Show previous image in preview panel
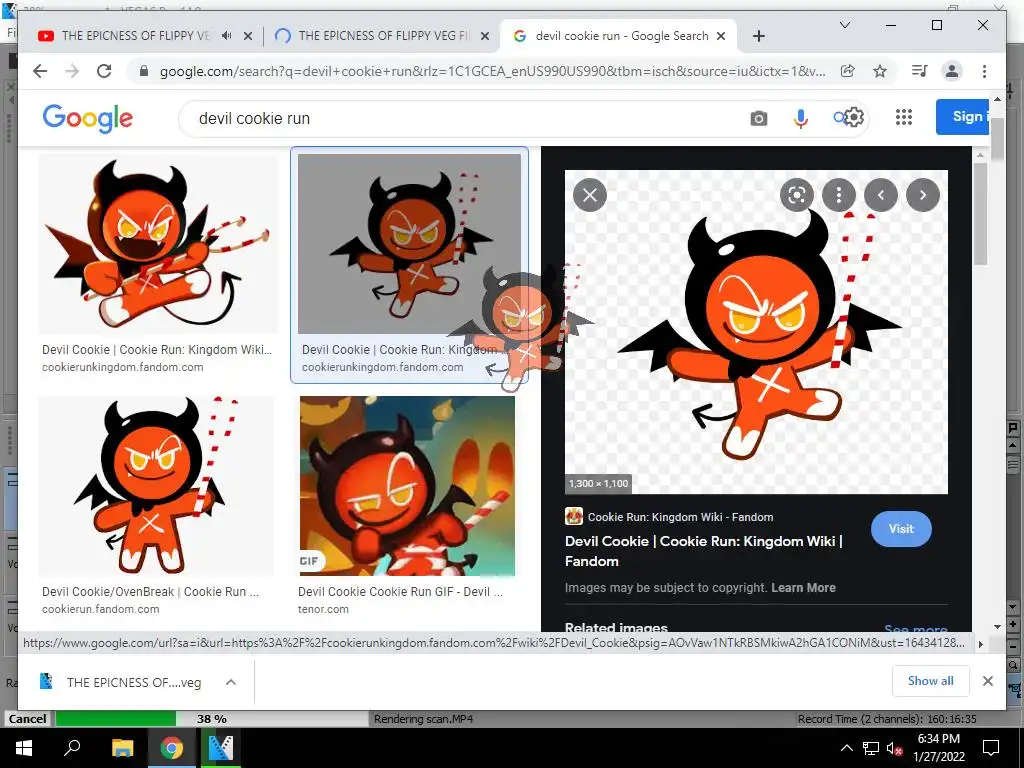 click(x=881, y=195)
